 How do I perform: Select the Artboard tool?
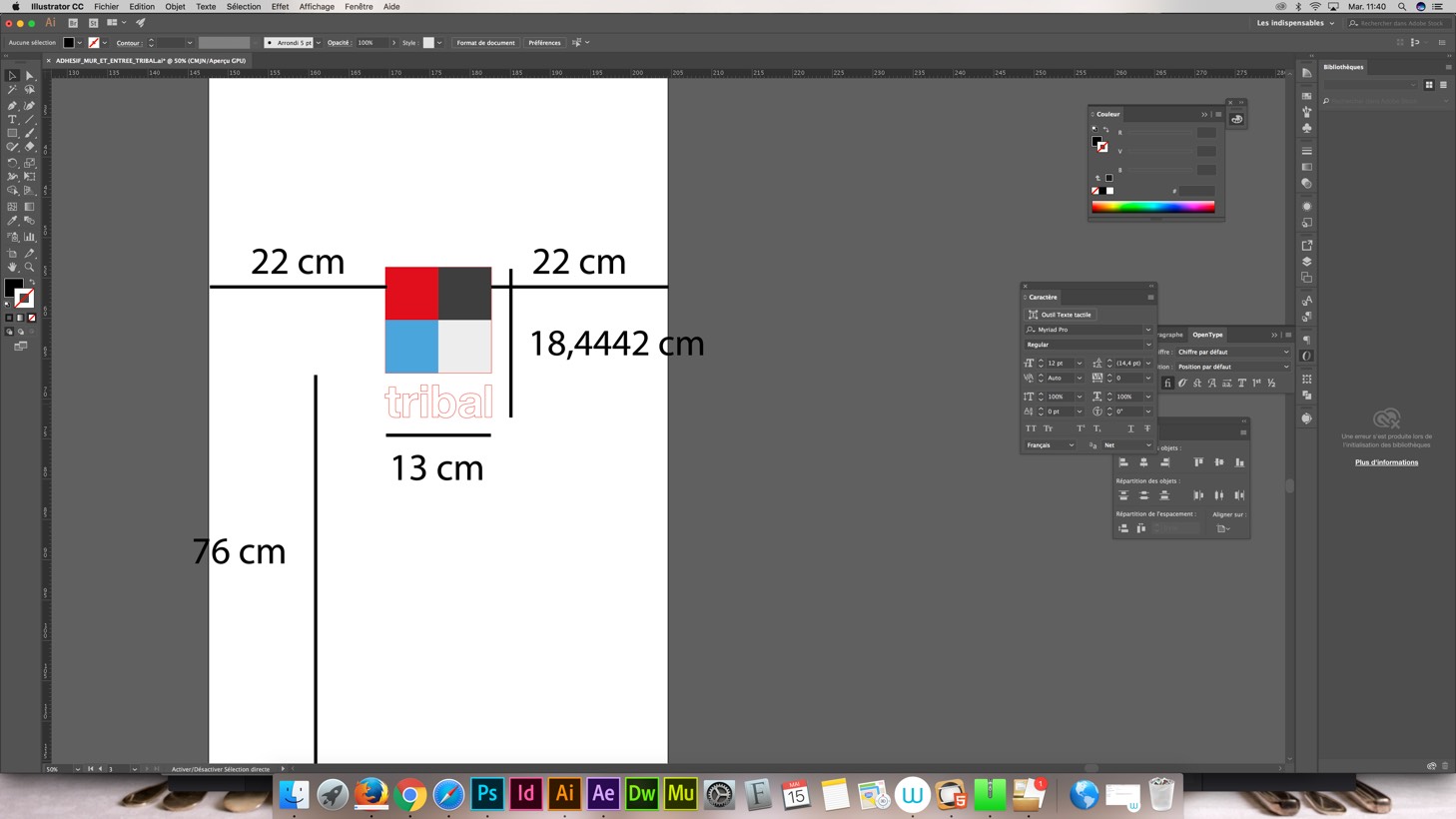click(12, 254)
